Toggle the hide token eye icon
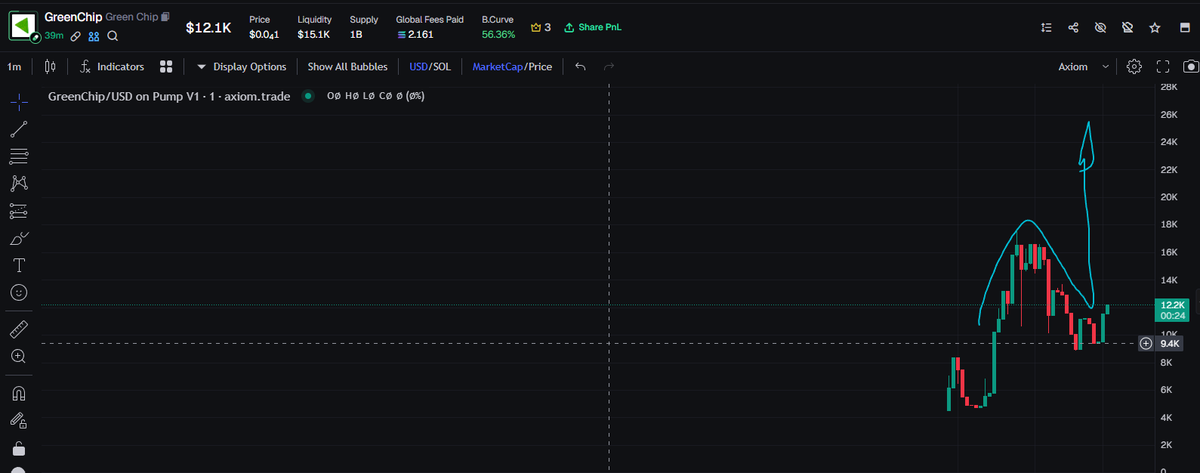This screenshot has width=1200, height=473. pos(1100,27)
